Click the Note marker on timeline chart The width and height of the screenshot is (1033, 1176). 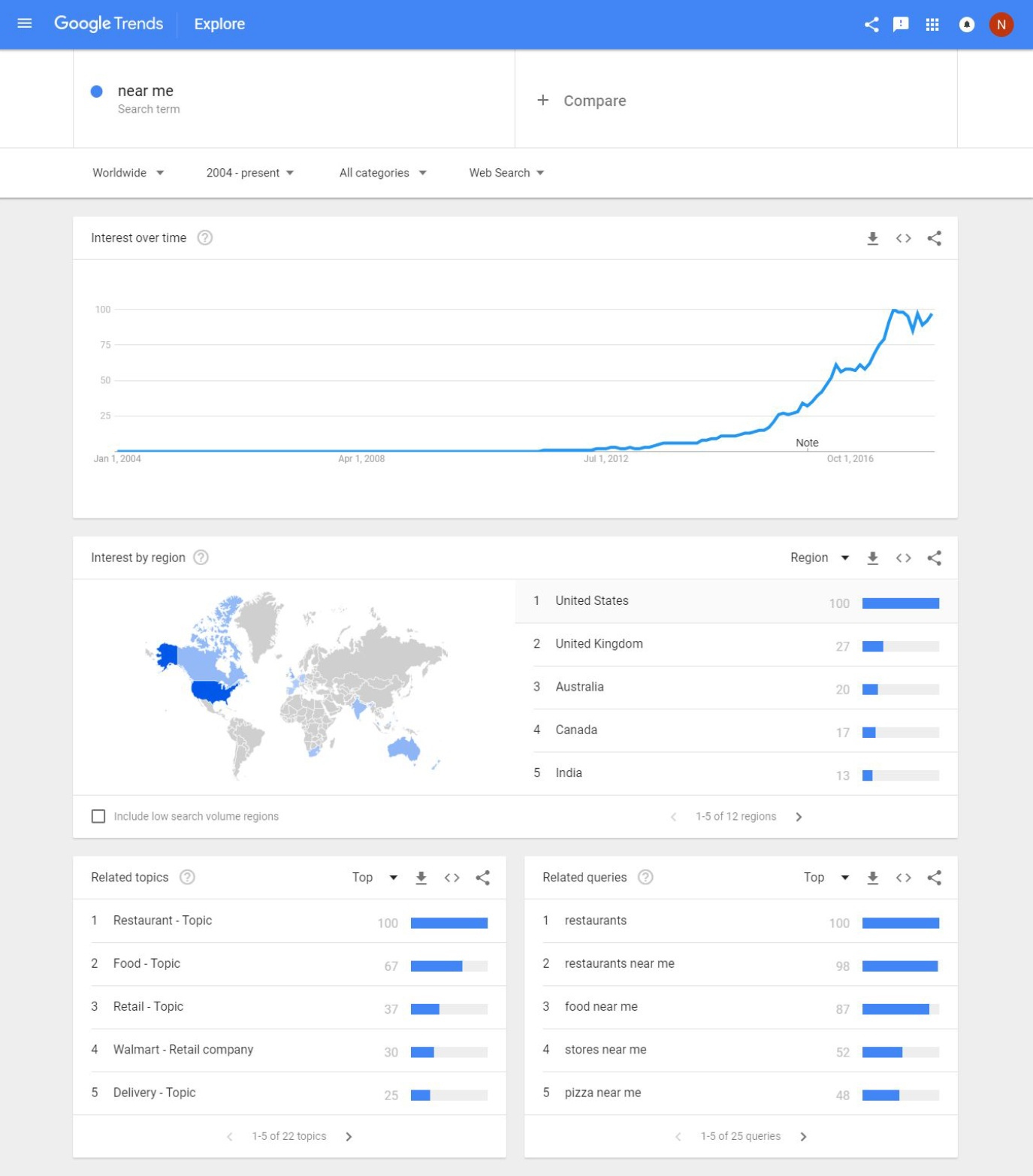tap(807, 443)
